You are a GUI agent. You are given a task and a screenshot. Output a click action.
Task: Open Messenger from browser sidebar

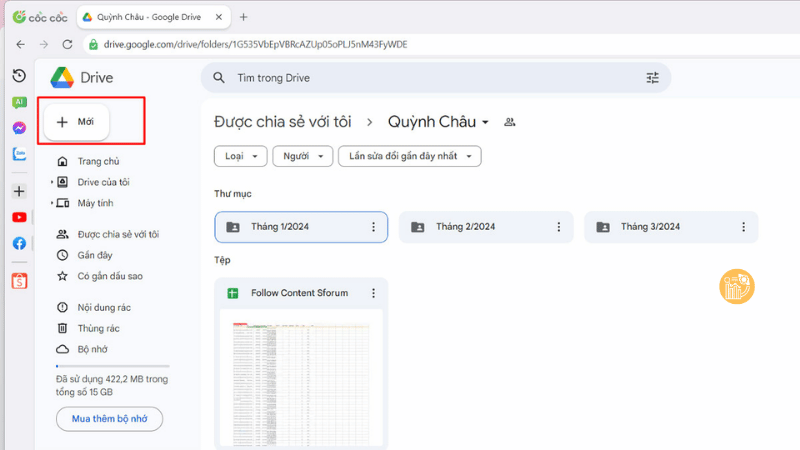[x=19, y=128]
